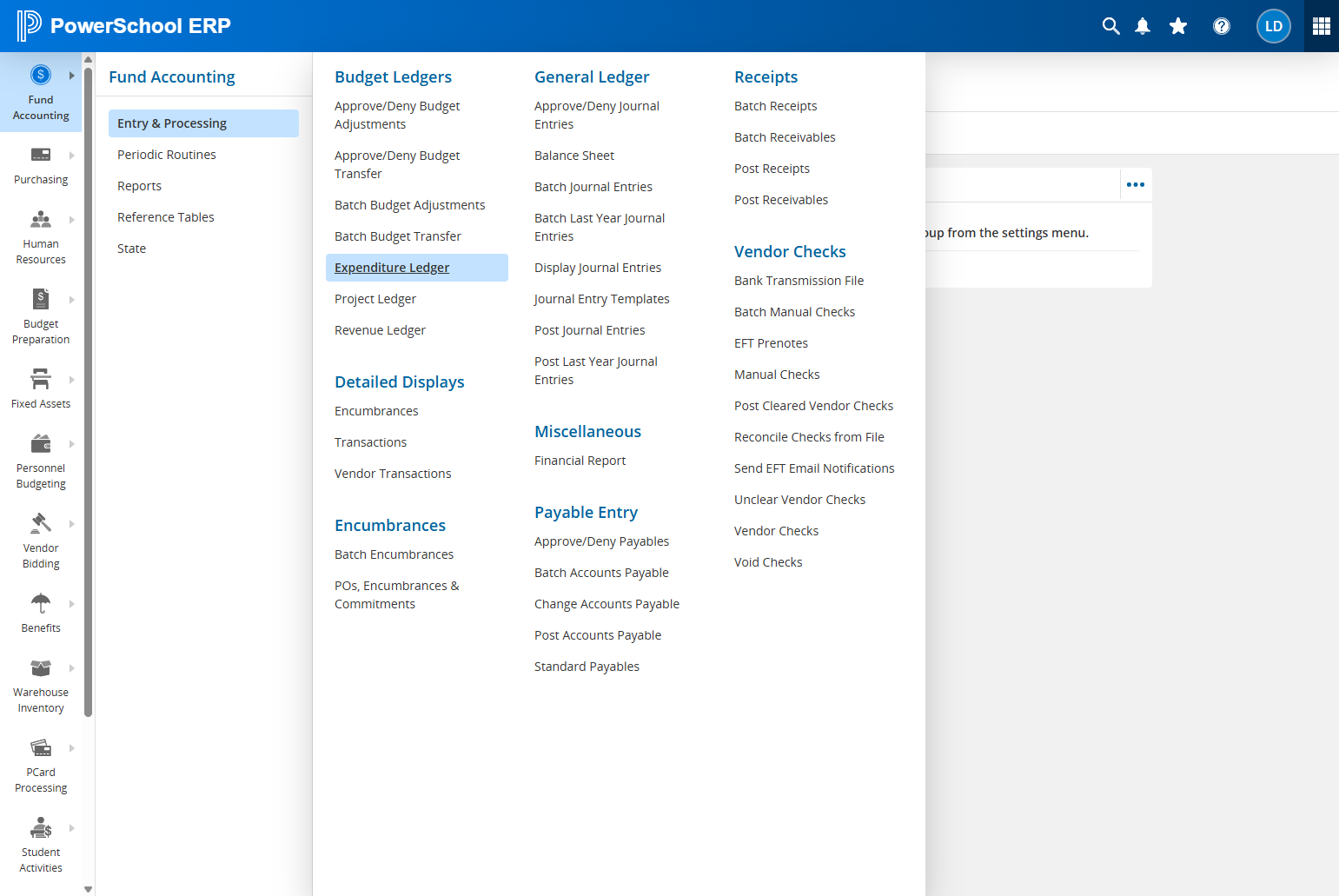Open the Balance Sheet link
The width and height of the screenshot is (1339, 896).
coord(574,156)
